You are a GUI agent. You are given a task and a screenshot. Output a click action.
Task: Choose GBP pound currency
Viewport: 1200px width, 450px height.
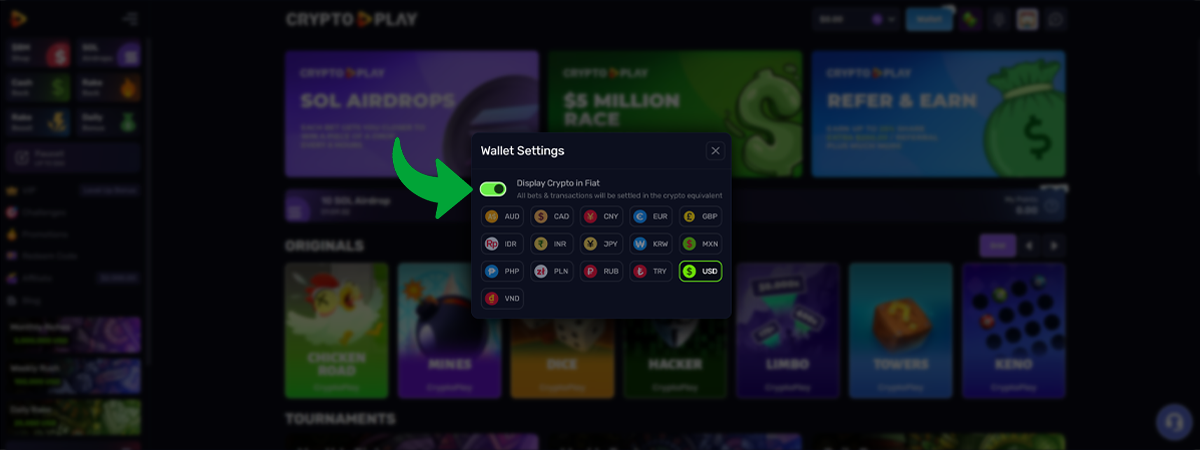tap(700, 216)
